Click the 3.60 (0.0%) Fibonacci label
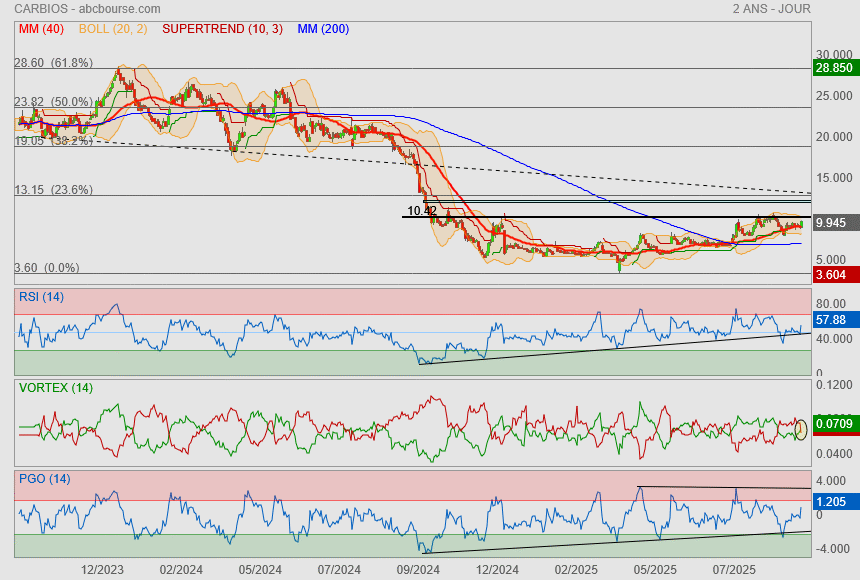The width and height of the screenshot is (860, 580). (x=47, y=268)
